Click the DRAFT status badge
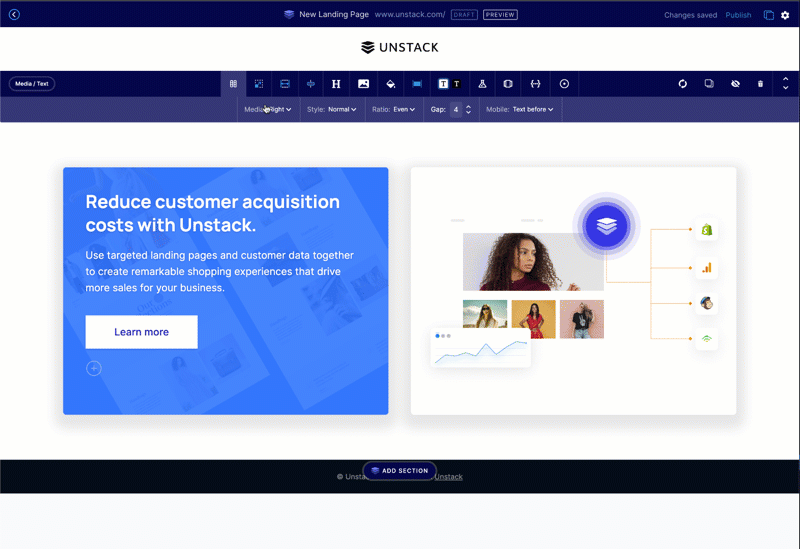 click(x=464, y=15)
